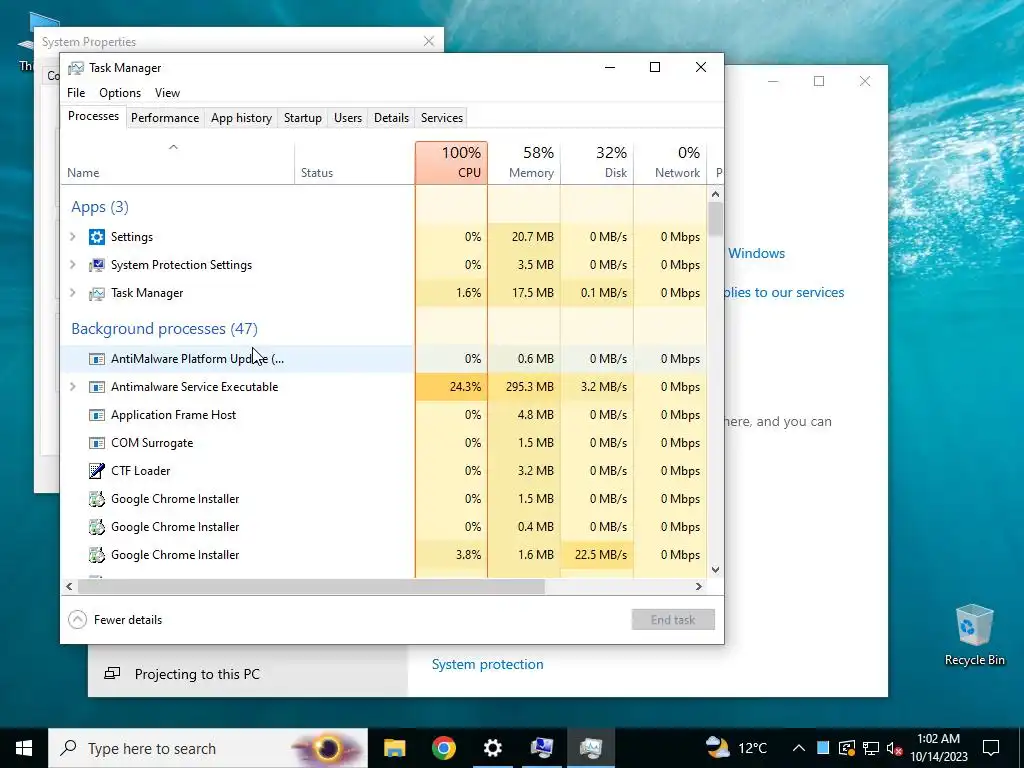Select the CTF Loader process name

140,471
